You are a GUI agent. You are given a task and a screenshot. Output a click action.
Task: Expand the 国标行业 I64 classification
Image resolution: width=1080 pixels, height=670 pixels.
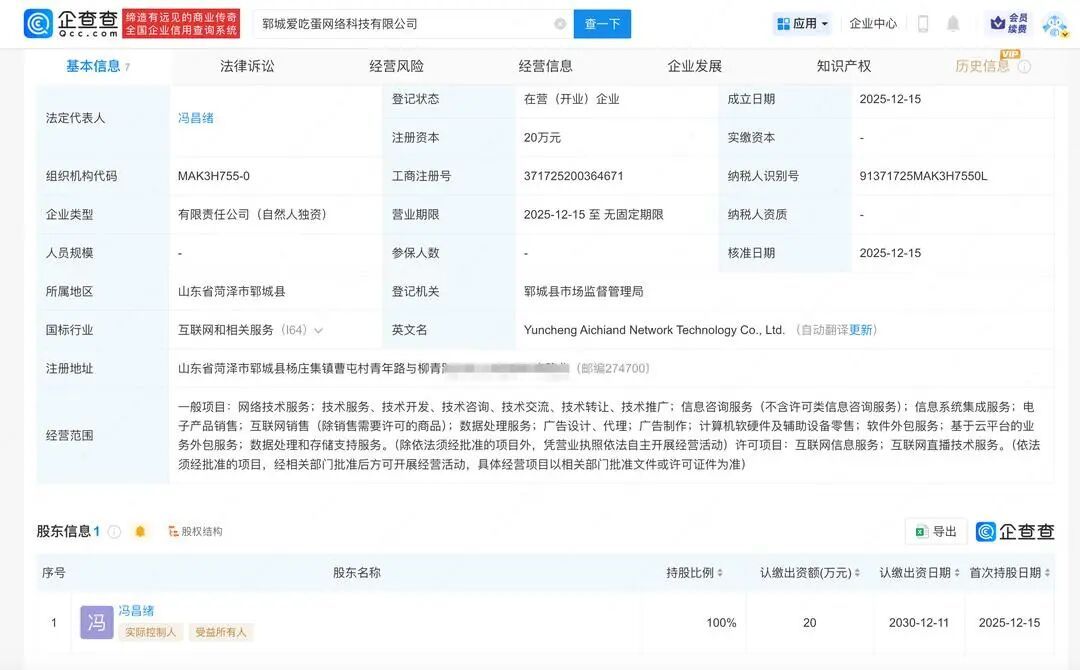coord(321,330)
